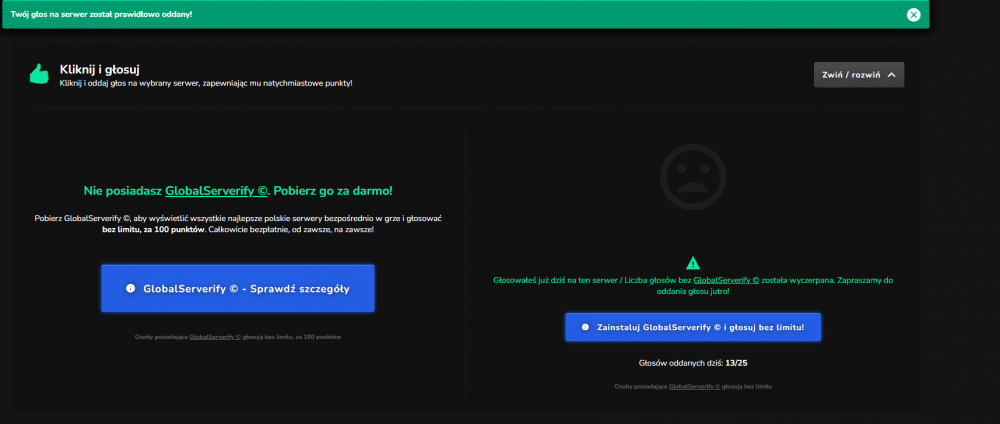The image size is (1000, 424).
Task: Click the info icon on Sprawdź szczegóły button
Action: click(x=131, y=288)
